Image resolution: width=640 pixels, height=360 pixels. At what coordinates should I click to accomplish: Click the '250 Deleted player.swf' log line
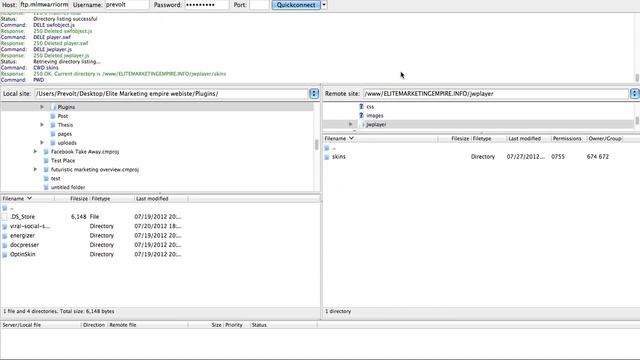(x=60, y=43)
